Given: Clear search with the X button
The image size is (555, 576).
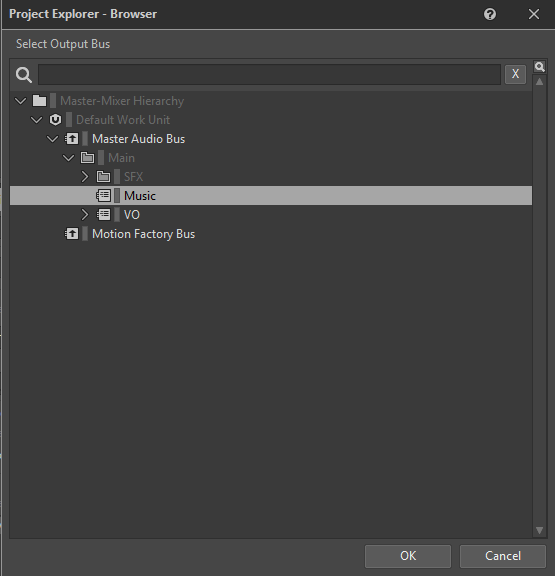Looking at the screenshot, I should 515,74.
